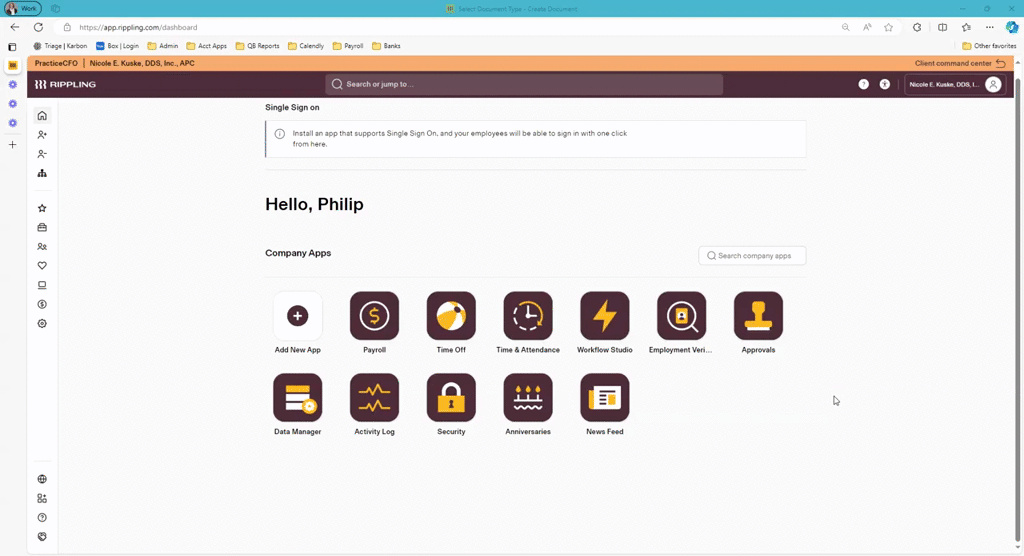Open the QB Reports bookmarks folder

pos(258,46)
